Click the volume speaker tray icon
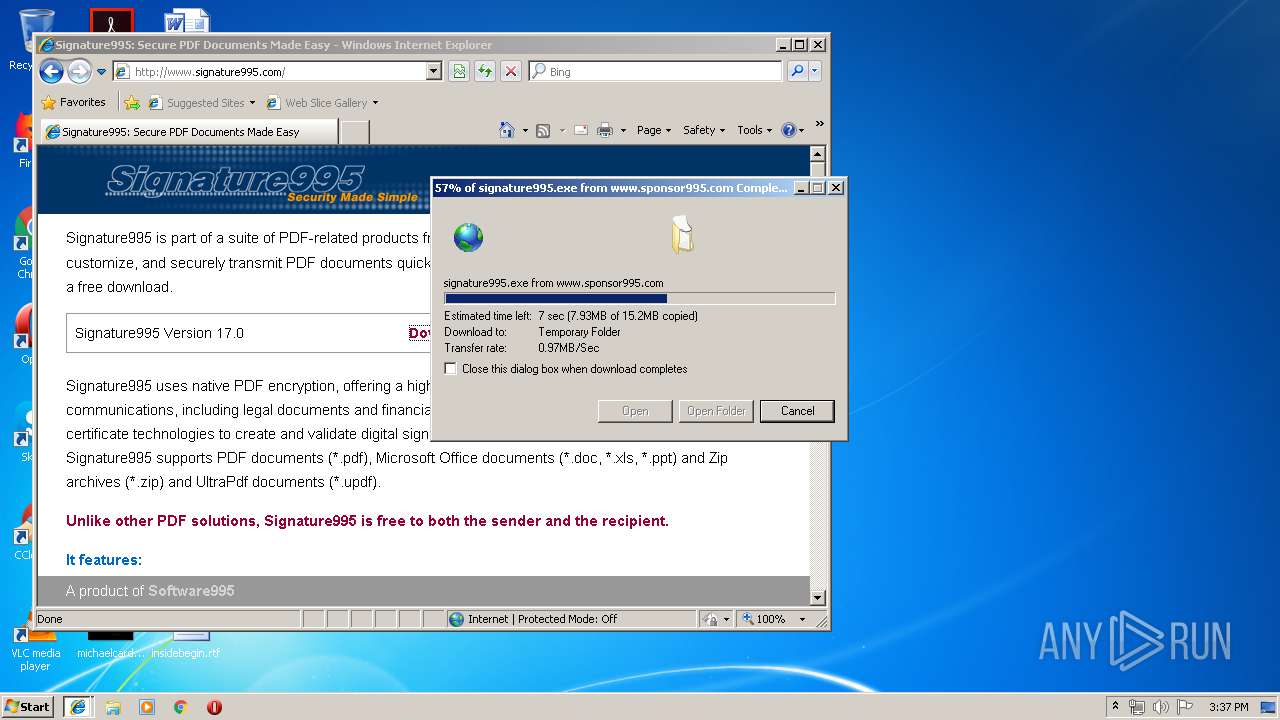Screen dimensions: 1280x720 [x=1161, y=707]
